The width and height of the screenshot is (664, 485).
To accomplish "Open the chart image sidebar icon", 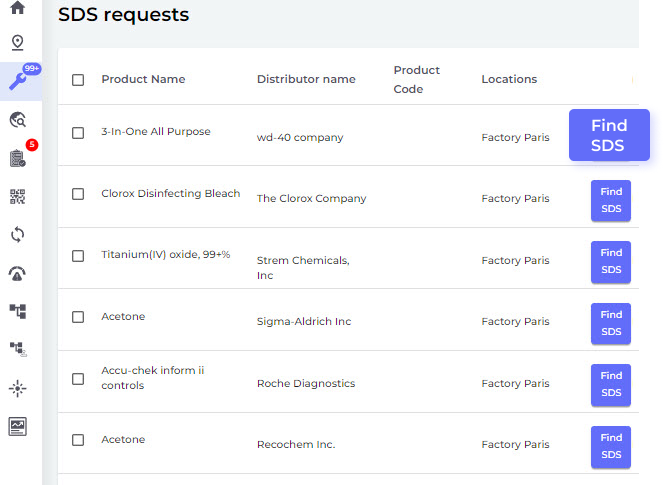I will pyautogui.click(x=17, y=427).
